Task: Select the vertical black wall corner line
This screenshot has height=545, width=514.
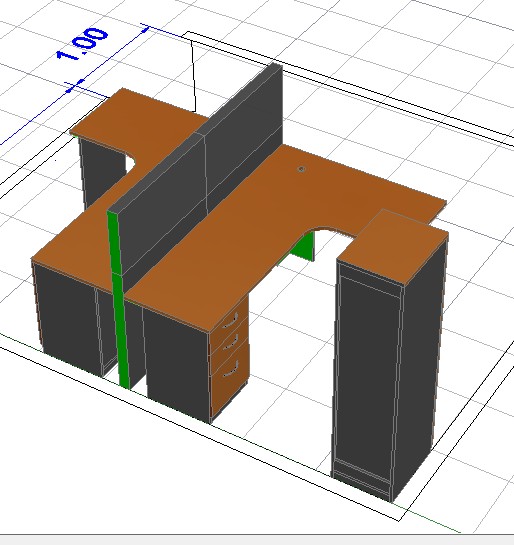Action: coord(194,75)
